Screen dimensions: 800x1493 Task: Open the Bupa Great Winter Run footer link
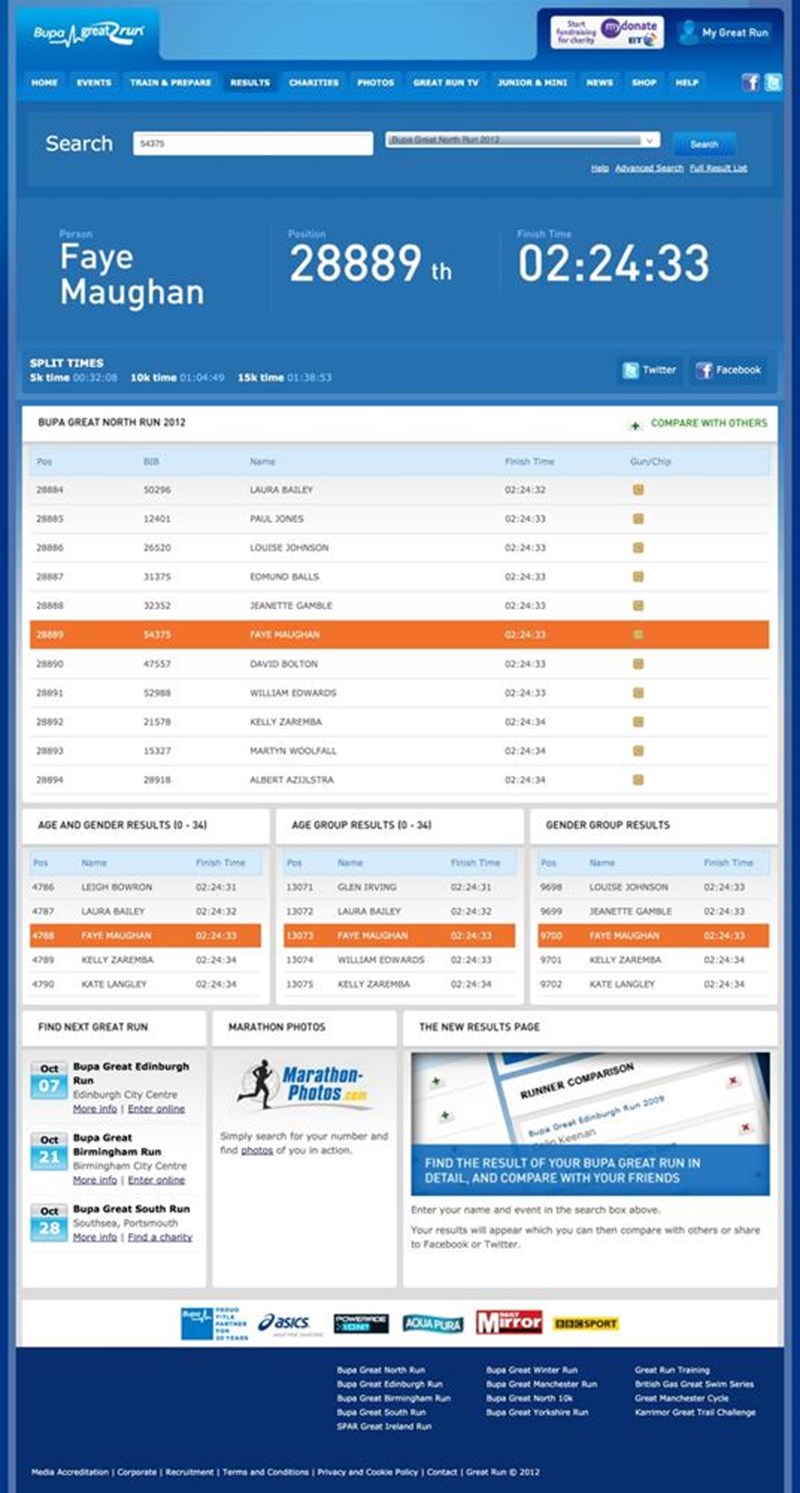tap(531, 1370)
